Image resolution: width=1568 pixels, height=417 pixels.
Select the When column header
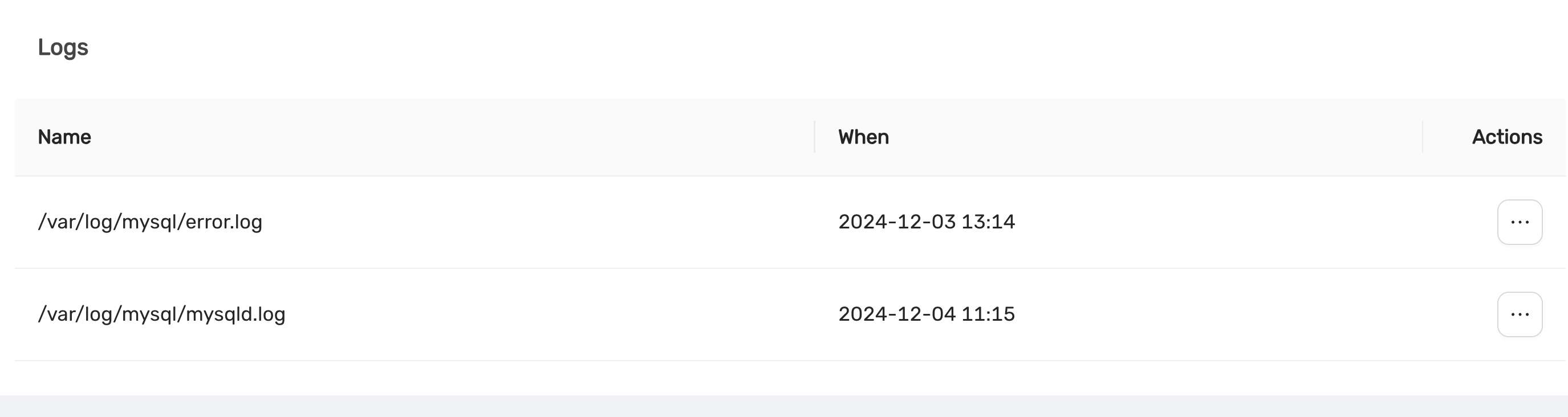[863, 137]
